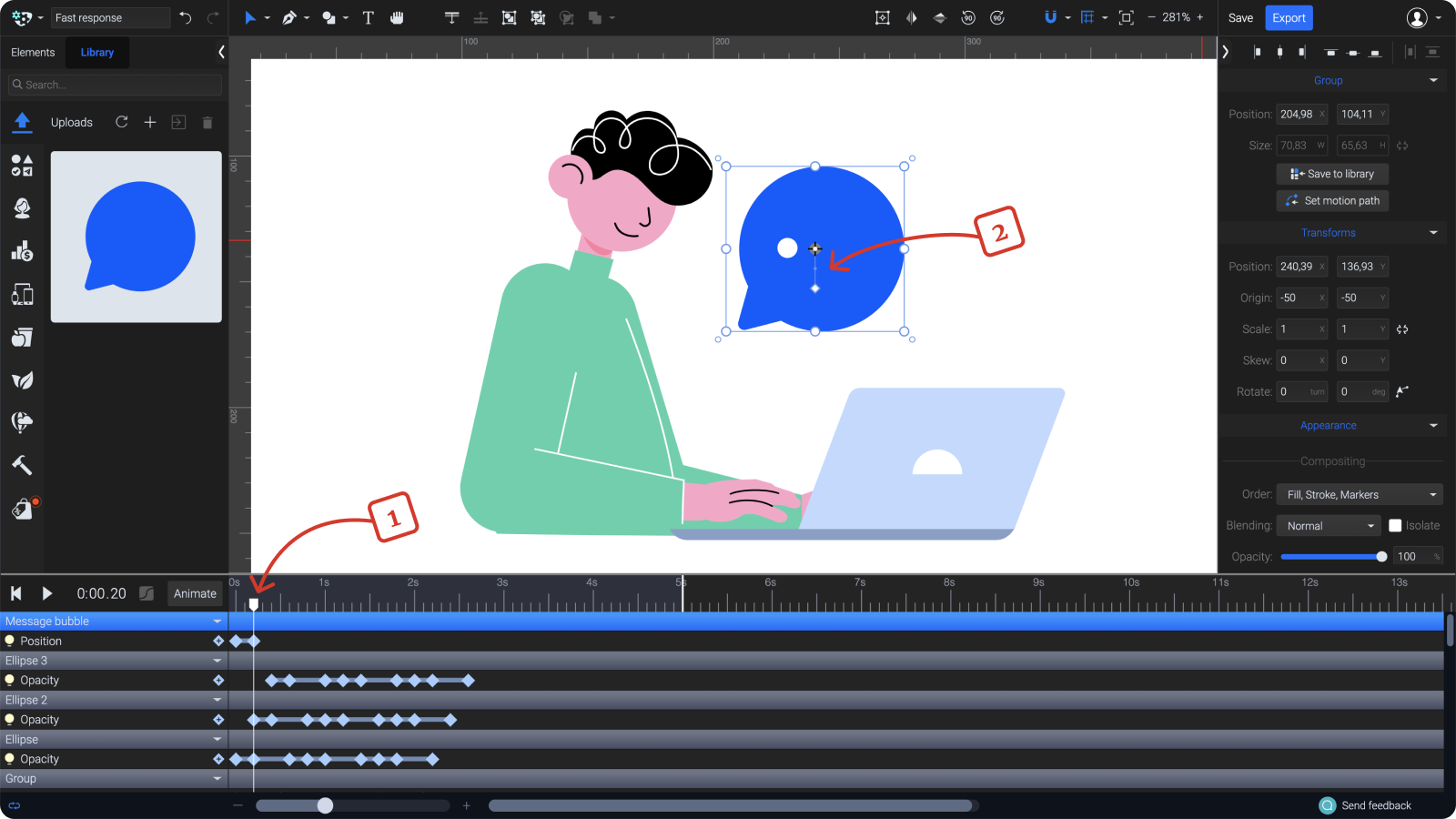Enable the Isolate checkbox
The height and width of the screenshot is (819, 1456).
(x=1395, y=525)
